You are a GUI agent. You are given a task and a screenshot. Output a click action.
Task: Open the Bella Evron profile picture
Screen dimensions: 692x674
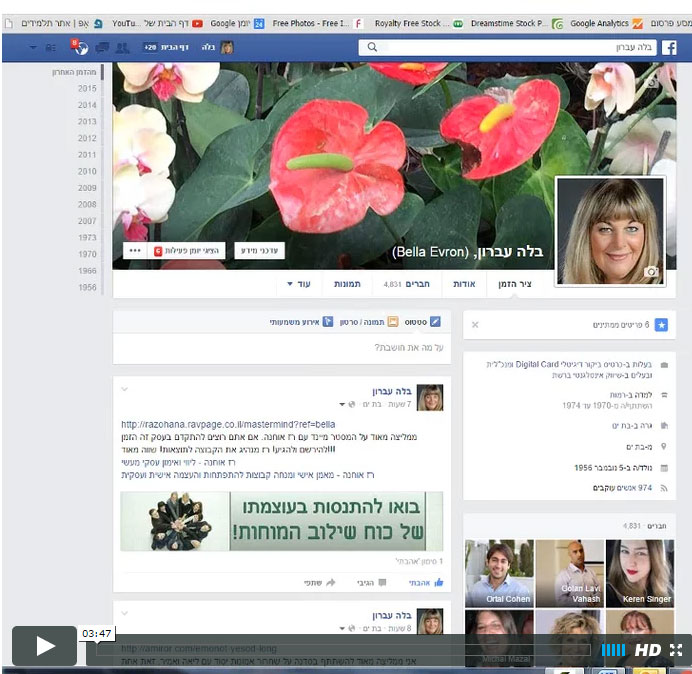(610, 231)
